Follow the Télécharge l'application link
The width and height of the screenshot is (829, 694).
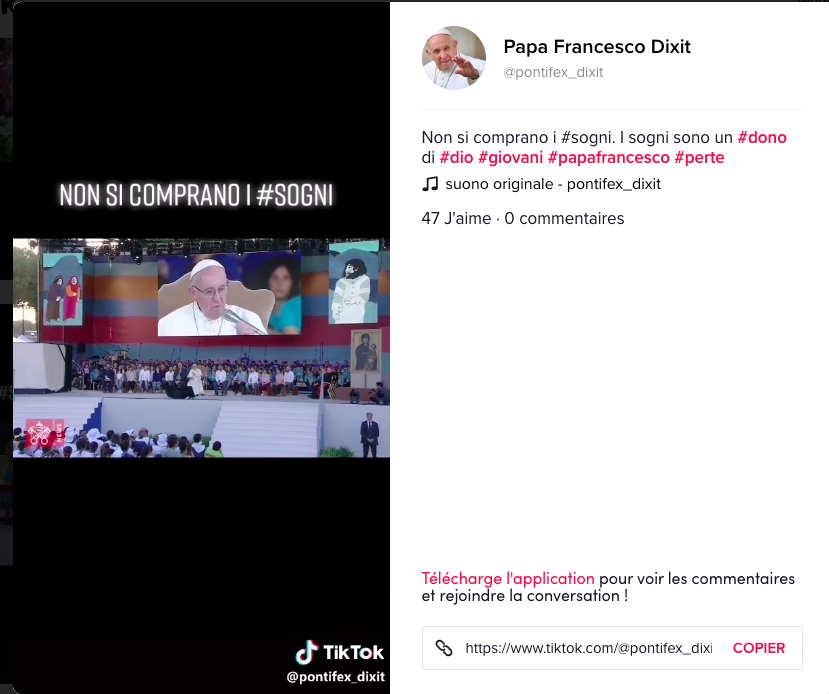pos(507,579)
